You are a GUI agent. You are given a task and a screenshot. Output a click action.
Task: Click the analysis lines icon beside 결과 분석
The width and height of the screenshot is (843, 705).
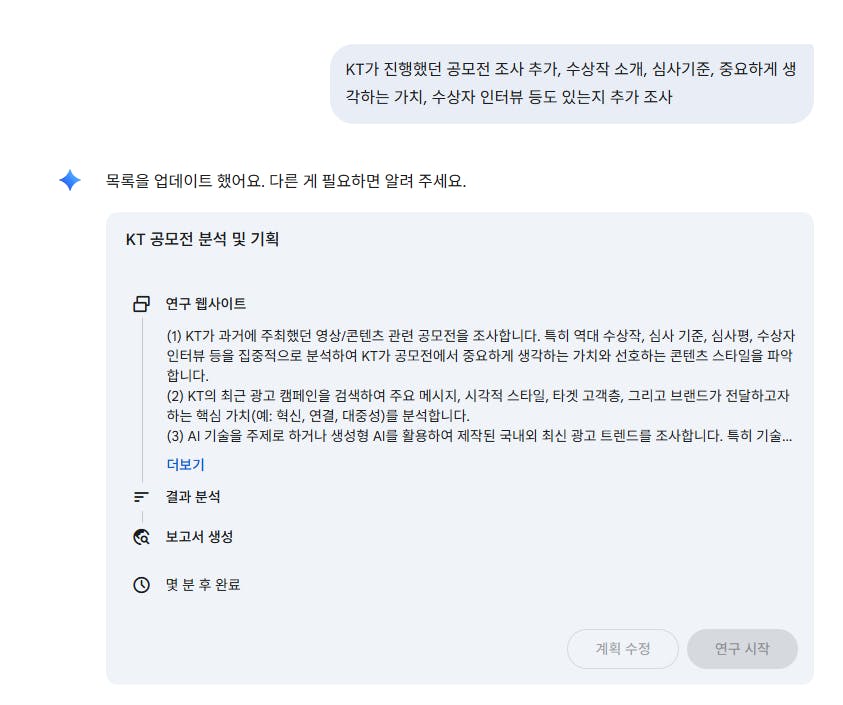tap(140, 496)
